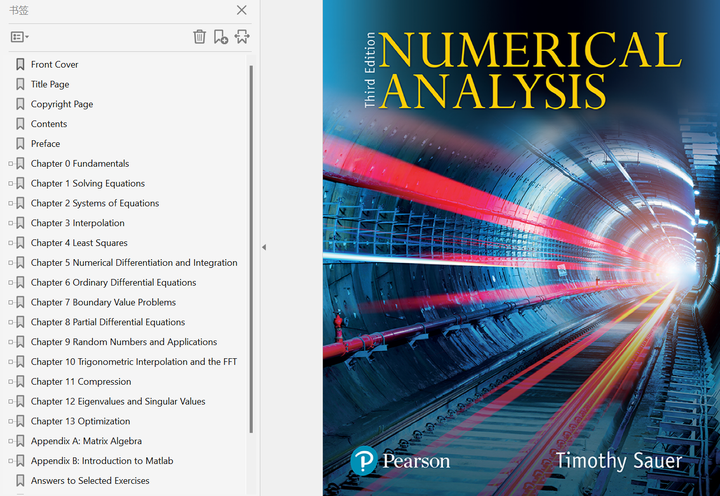Image resolution: width=720 pixels, height=496 pixels.
Task: Open the bookmark options dropdown menu
Action: click(x=19, y=37)
